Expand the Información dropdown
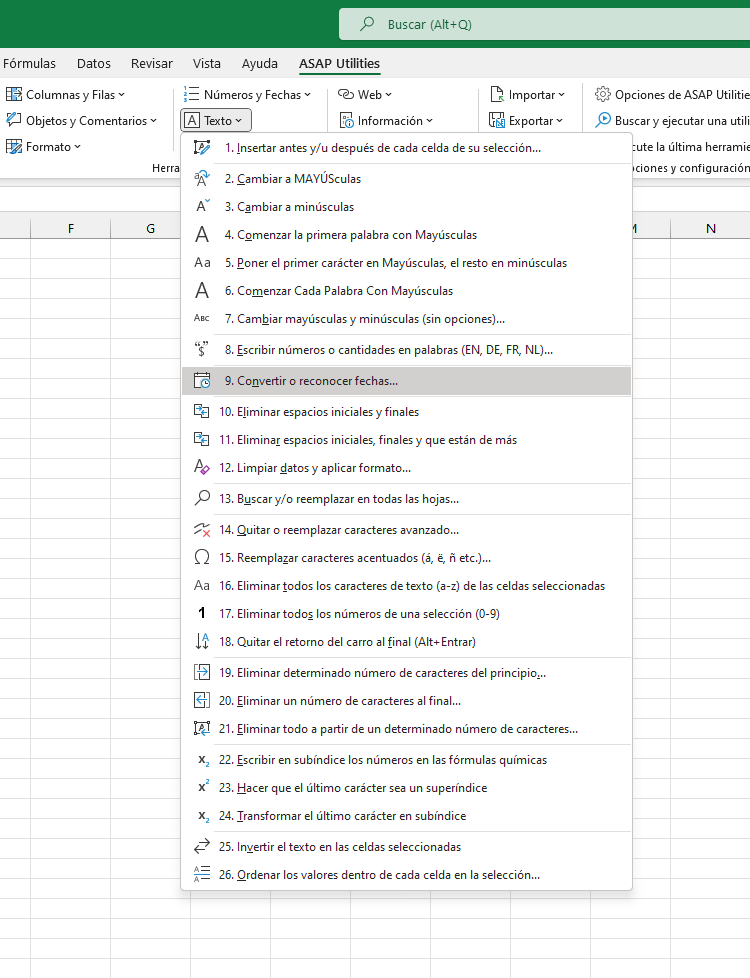Screen dimensions: 750x978 pyautogui.click(x=386, y=120)
